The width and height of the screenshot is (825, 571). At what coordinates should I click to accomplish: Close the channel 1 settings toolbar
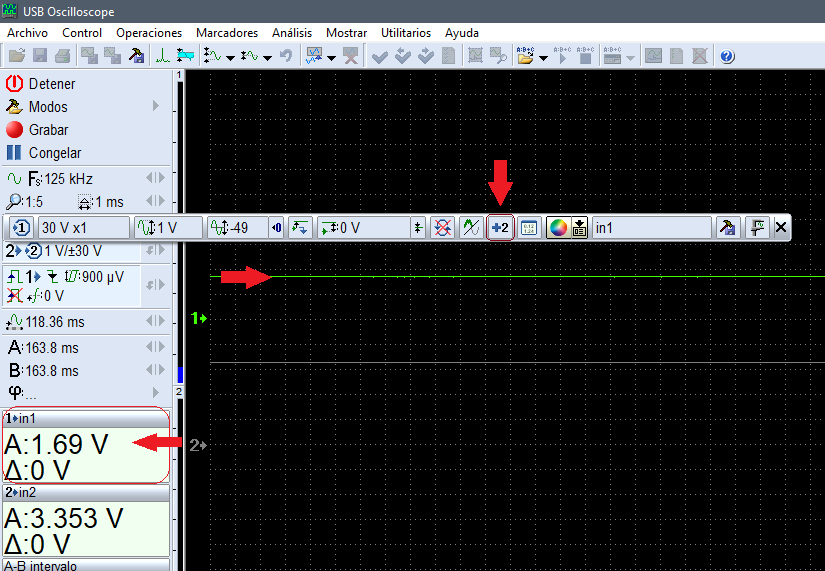point(781,228)
